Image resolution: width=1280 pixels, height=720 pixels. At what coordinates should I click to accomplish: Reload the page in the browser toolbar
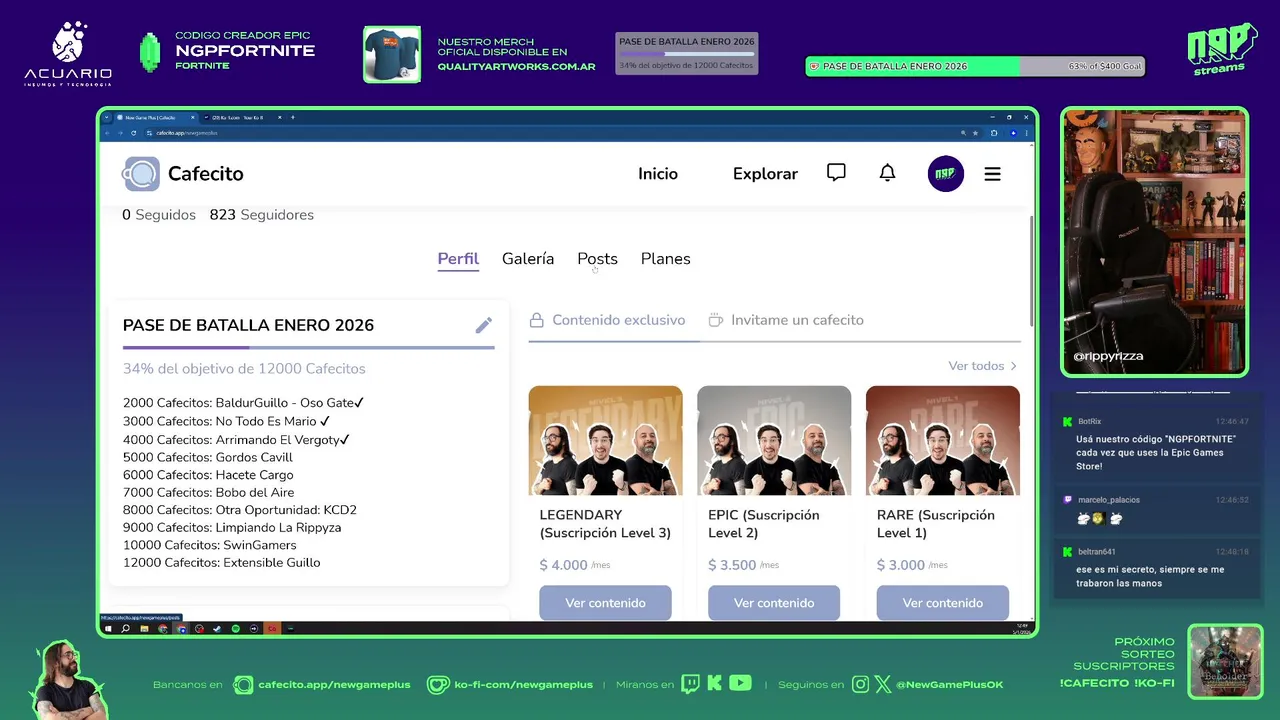click(136, 133)
